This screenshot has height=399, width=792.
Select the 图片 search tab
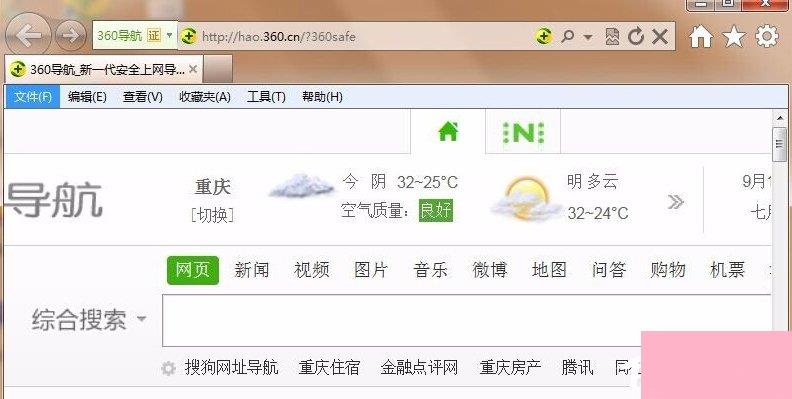click(x=371, y=270)
